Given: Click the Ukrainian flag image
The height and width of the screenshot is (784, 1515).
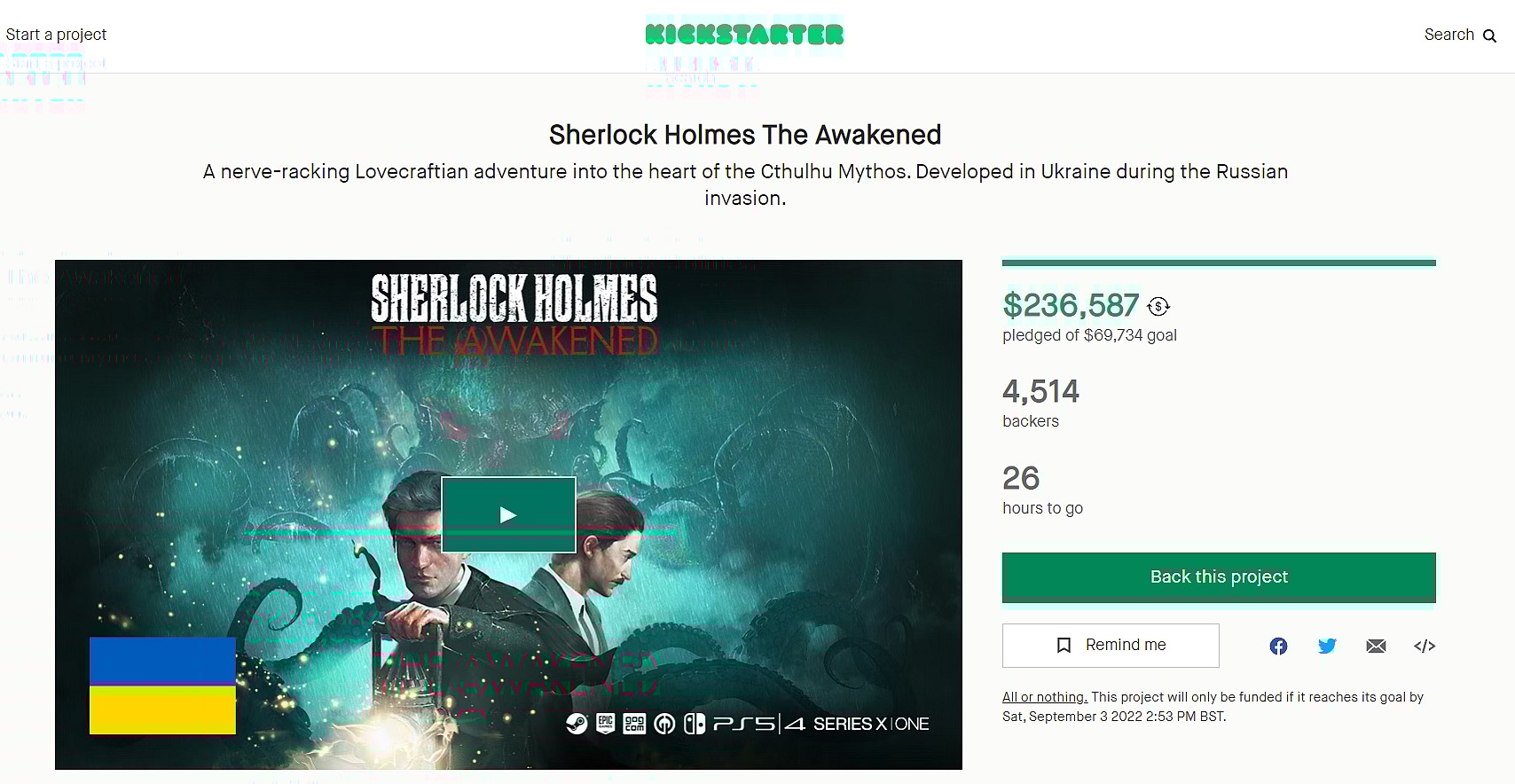Looking at the screenshot, I should click(x=162, y=686).
